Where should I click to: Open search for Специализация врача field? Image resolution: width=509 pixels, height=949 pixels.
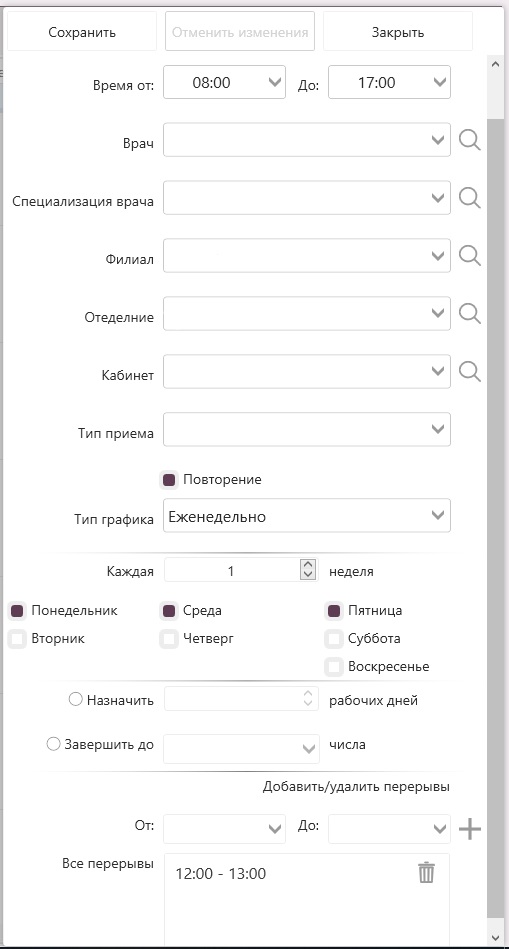point(469,197)
